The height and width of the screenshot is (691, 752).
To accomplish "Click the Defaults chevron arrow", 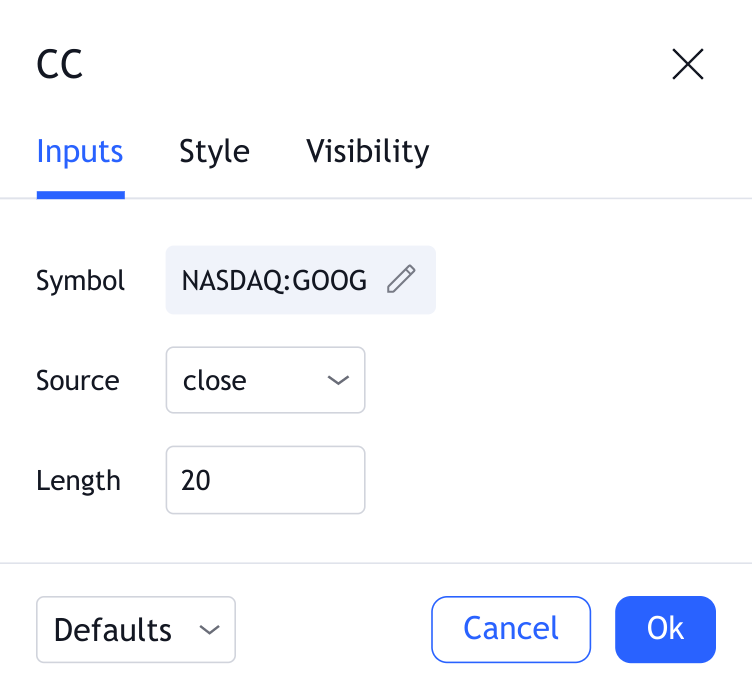I will pyautogui.click(x=209, y=630).
